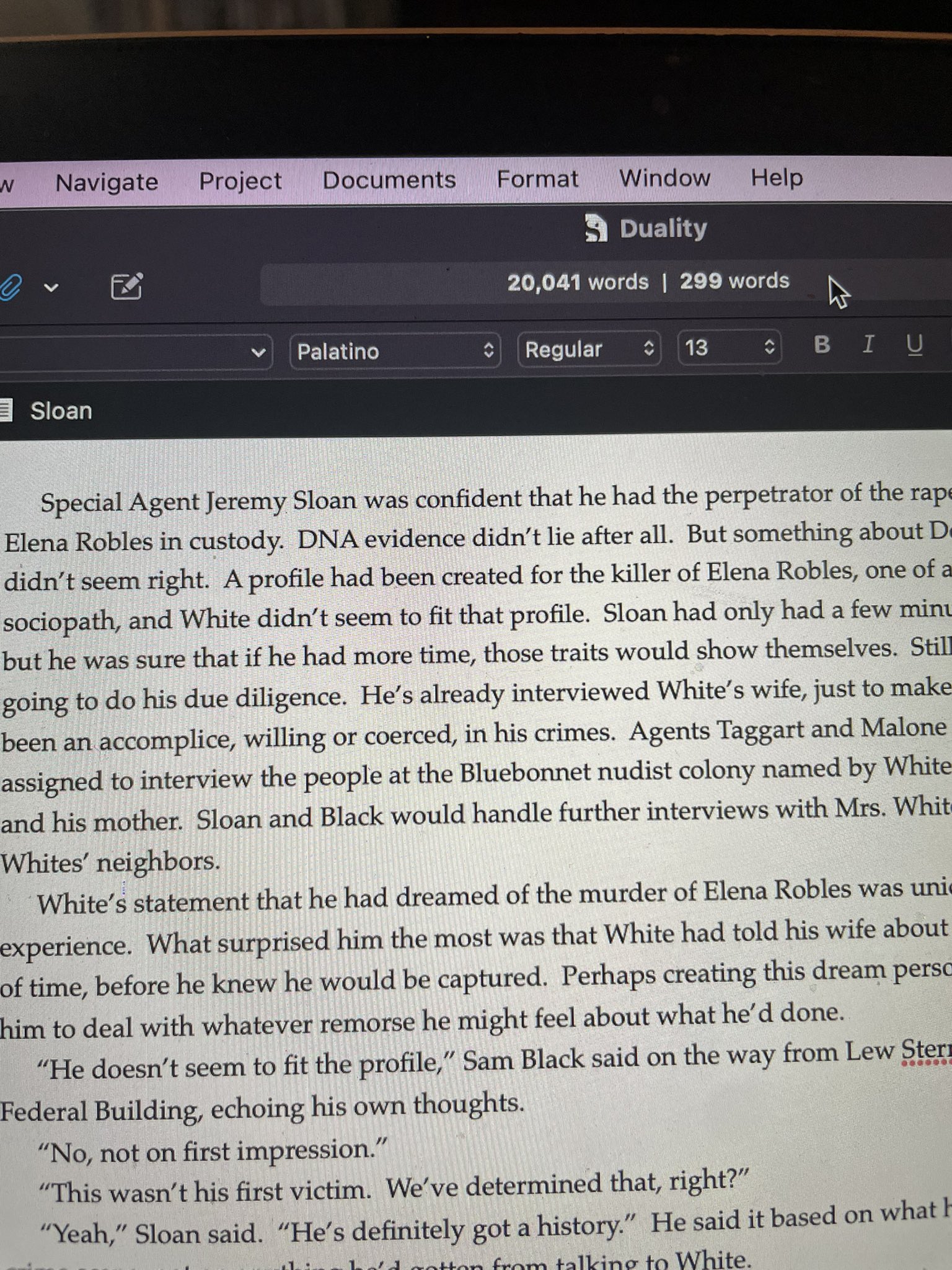Open the Format menu
The height and width of the screenshot is (1270, 952).
click(x=537, y=179)
